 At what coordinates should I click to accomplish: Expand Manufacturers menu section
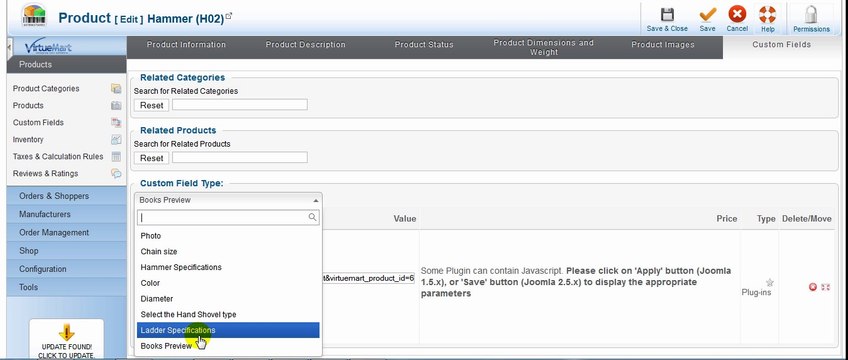click(x=67, y=214)
